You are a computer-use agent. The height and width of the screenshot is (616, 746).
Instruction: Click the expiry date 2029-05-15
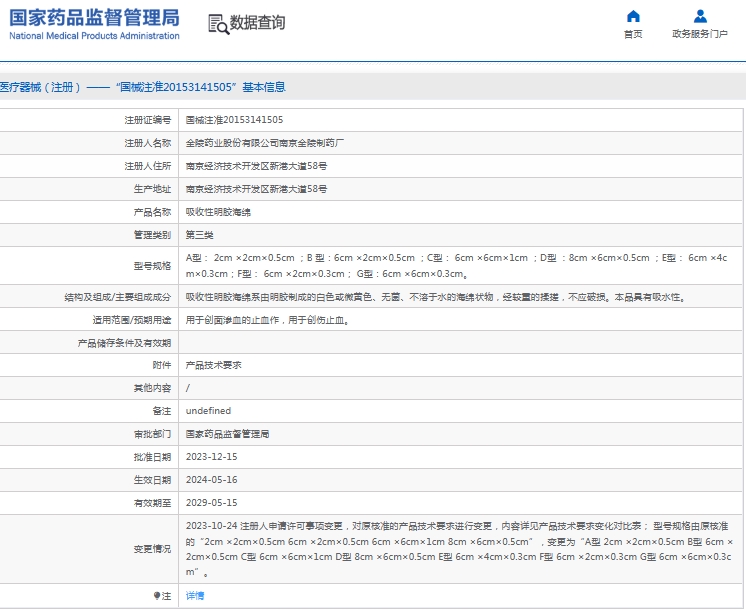(211, 502)
